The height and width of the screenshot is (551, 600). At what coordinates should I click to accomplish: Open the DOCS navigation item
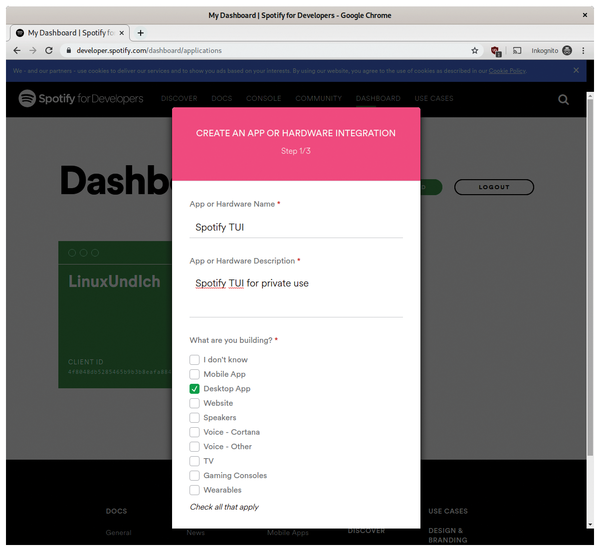[221, 99]
